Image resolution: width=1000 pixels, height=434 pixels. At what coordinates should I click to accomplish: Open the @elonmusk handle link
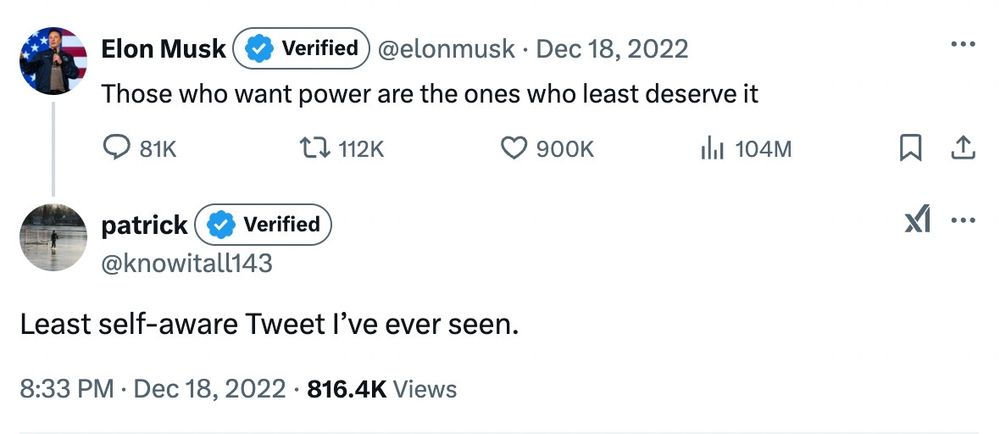point(446,48)
